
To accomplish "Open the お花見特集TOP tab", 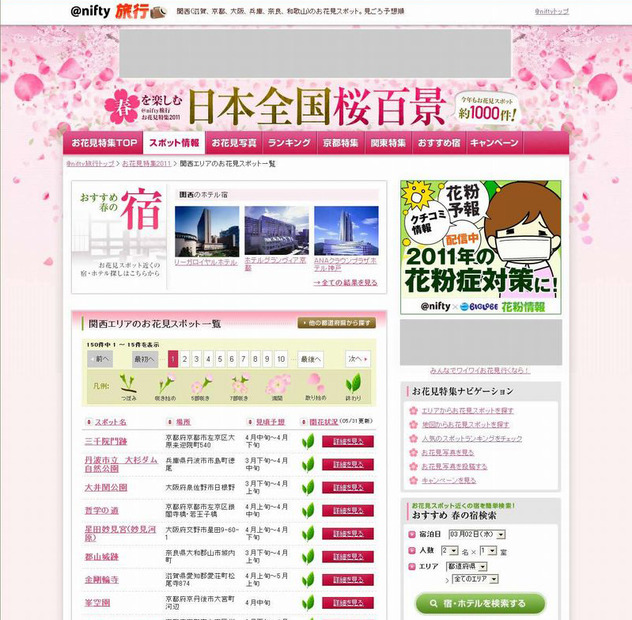I will click(104, 143).
